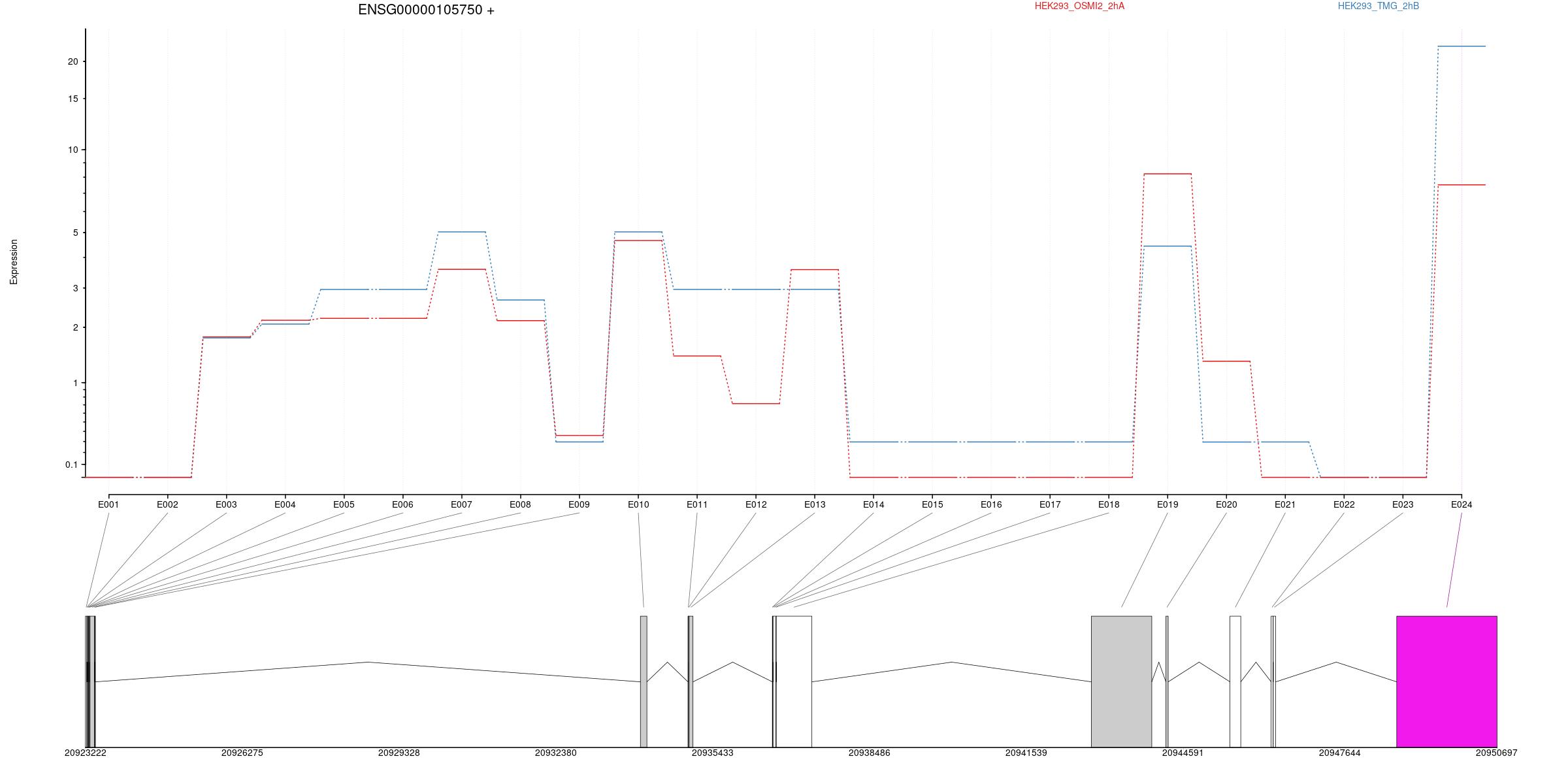Click y-axis tick value 10
Image resolution: width=1568 pixels, height=784 pixels.
tap(73, 150)
